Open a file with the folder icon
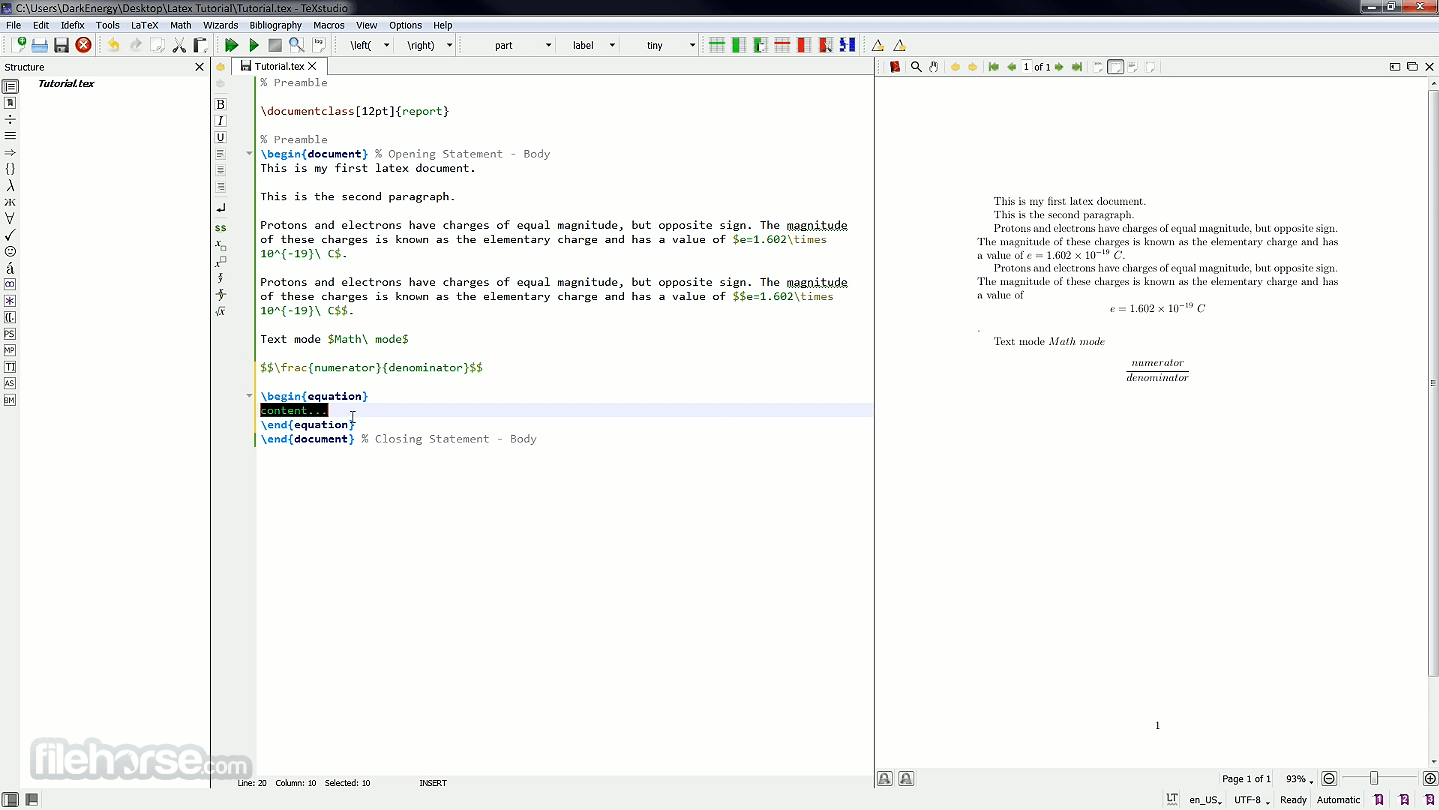The width and height of the screenshot is (1439, 810). tap(40, 45)
